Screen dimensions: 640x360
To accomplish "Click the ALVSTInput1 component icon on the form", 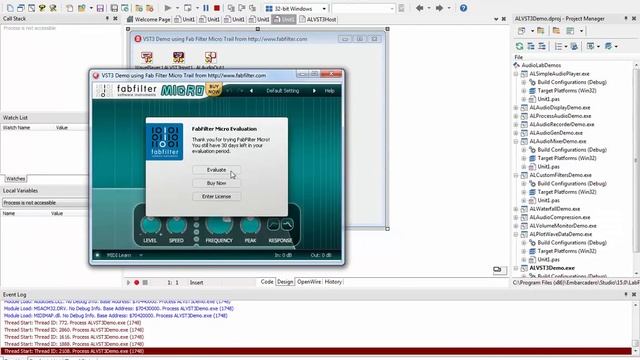I will coord(178,58).
